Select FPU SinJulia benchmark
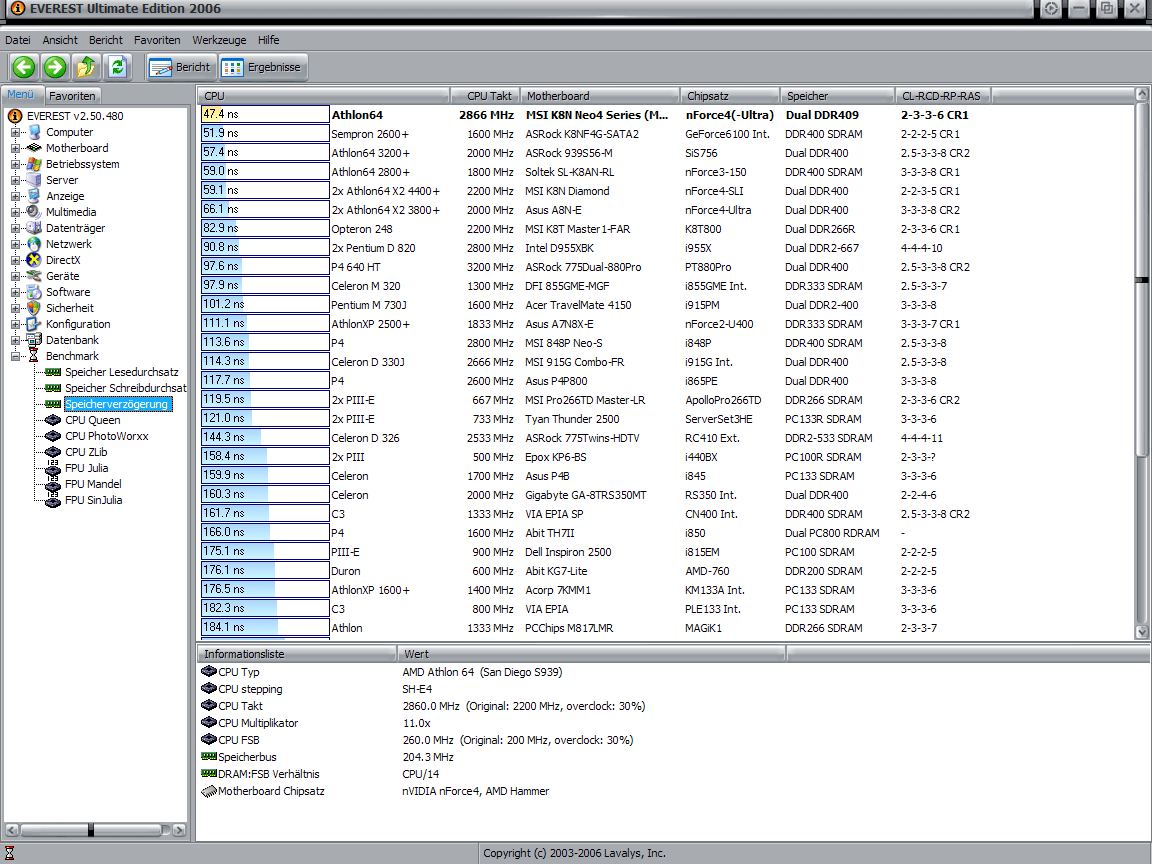The height and width of the screenshot is (864, 1152). [93, 500]
